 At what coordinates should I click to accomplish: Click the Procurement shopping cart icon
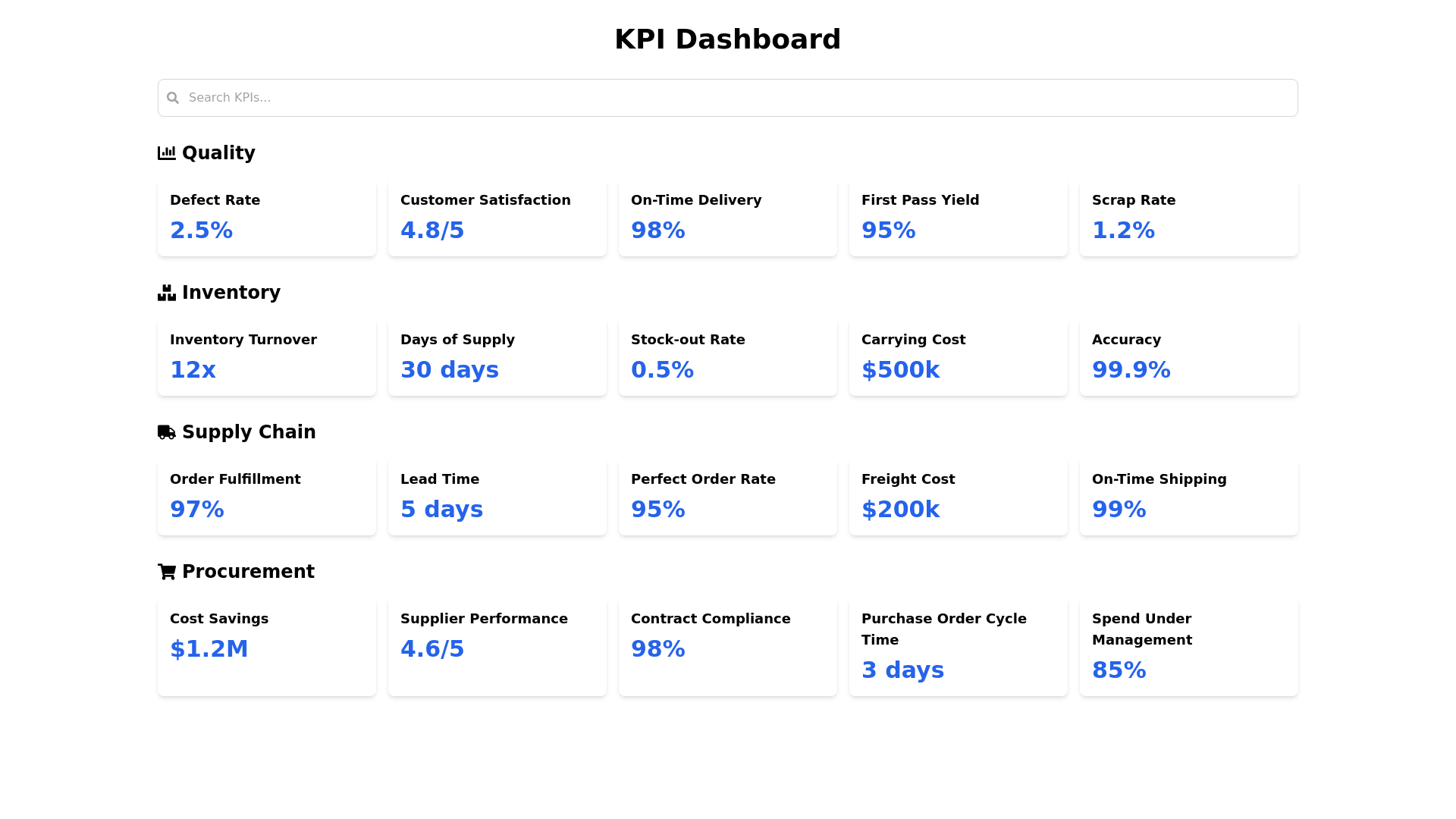coord(167,572)
